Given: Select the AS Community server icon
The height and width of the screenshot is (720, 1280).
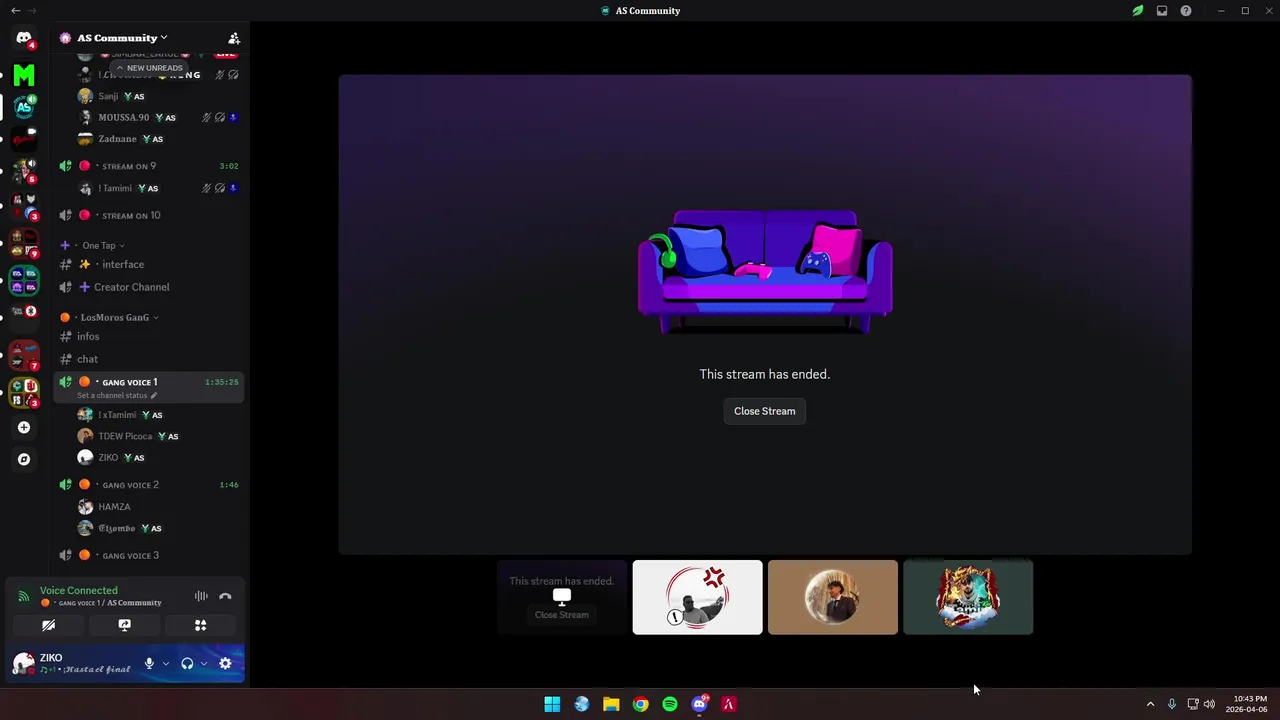Looking at the screenshot, I should point(24,106).
